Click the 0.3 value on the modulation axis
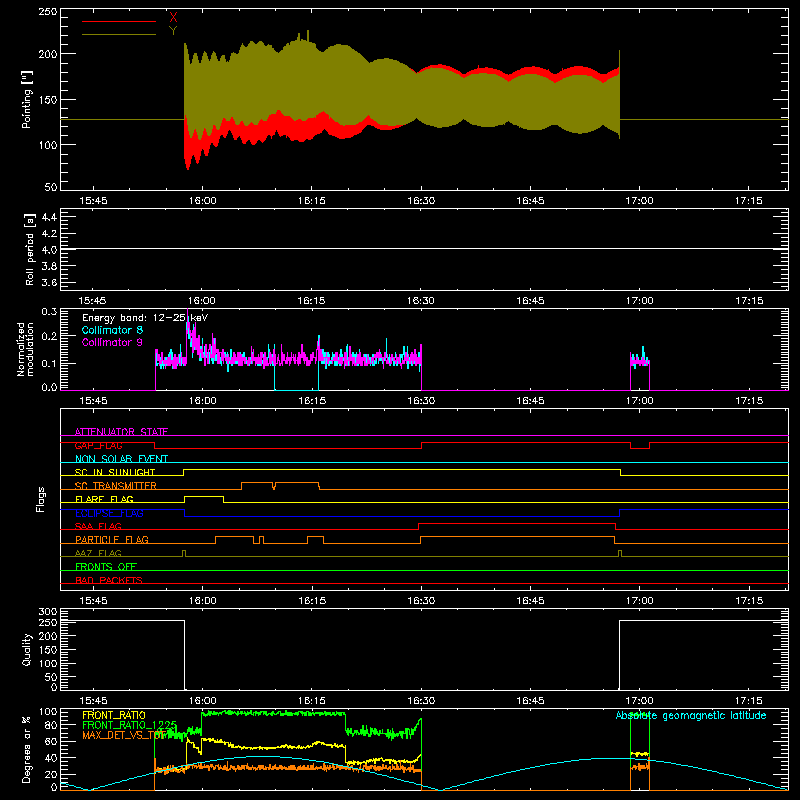The image size is (800, 800). tap(49, 312)
